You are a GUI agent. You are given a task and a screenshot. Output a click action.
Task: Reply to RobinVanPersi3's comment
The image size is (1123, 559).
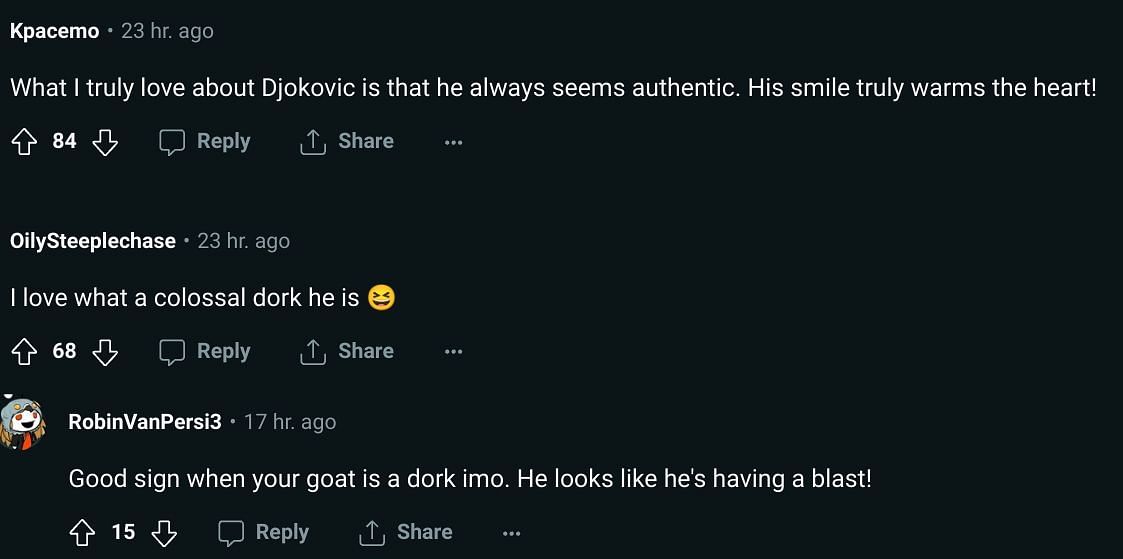(264, 533)
